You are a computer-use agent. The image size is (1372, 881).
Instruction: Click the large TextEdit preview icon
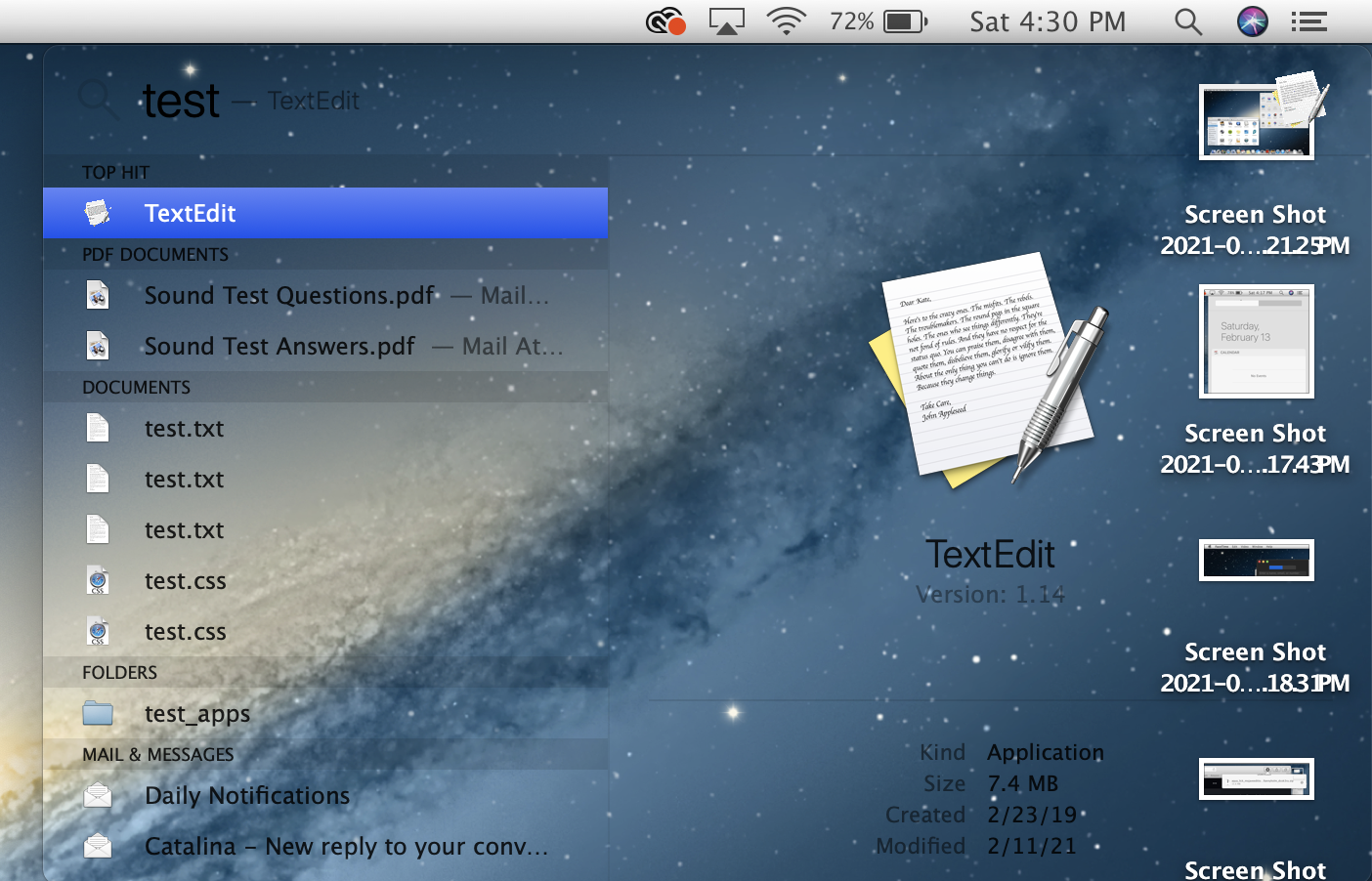point(990,371)
